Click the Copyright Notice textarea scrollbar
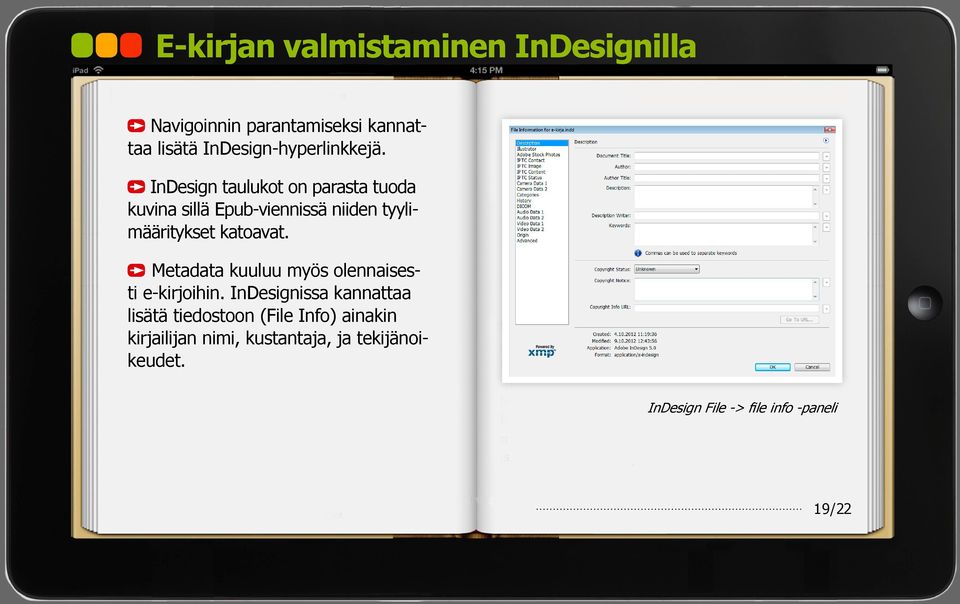 (x=815, y=289)
